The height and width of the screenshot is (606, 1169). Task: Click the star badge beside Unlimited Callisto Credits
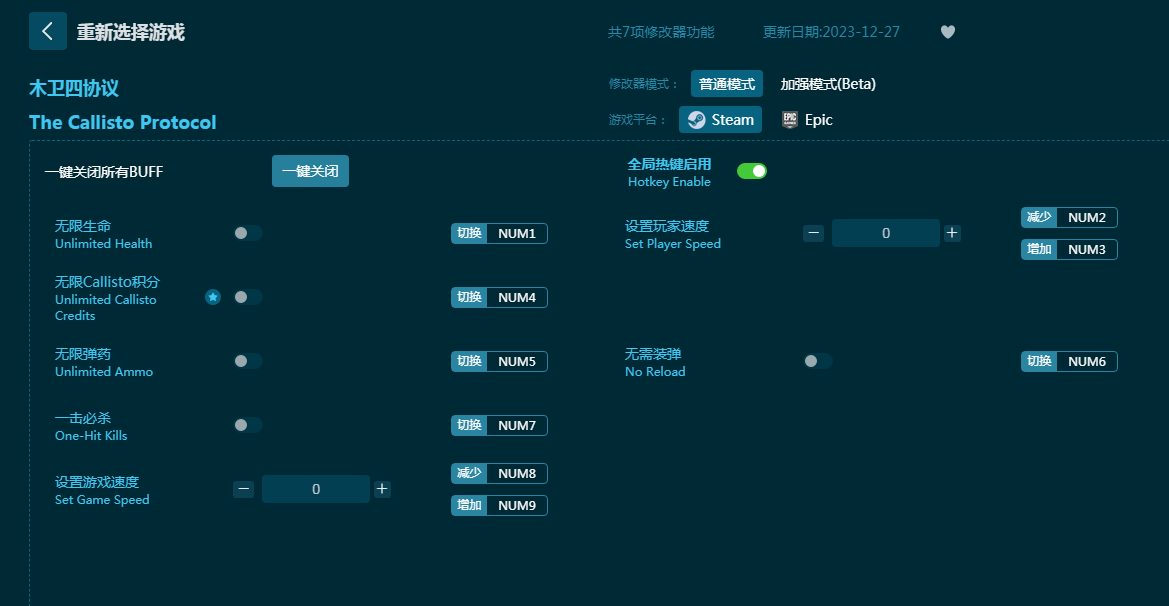pyautogui.click(x=213, y=297)
